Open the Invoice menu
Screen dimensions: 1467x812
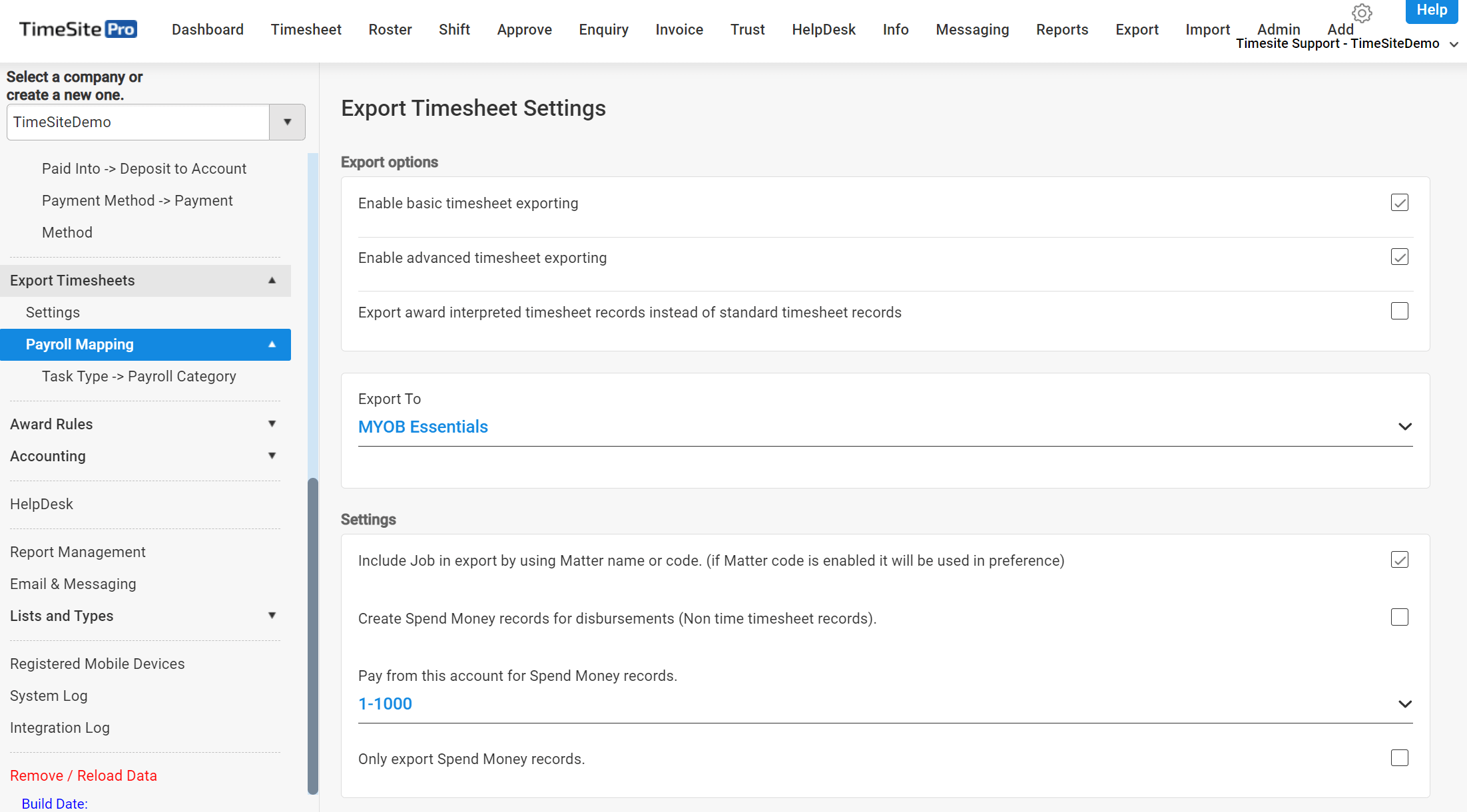pos(679,29)
